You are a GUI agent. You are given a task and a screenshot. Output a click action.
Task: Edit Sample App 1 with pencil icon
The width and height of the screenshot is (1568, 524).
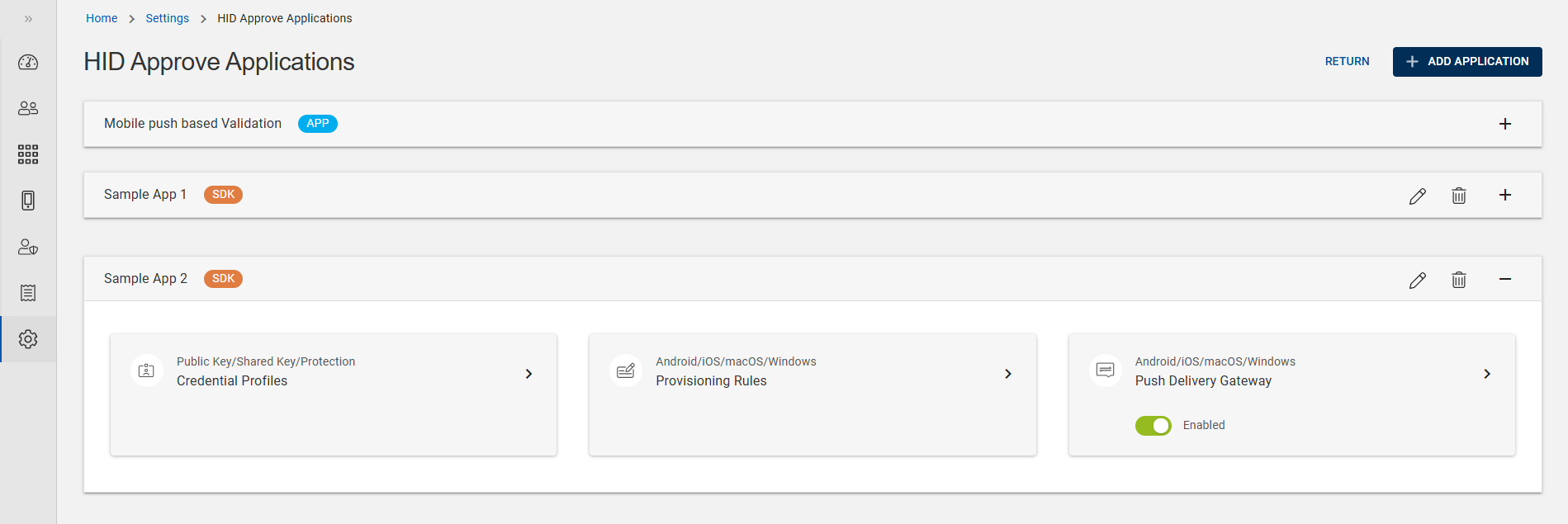click(1417, 196)
